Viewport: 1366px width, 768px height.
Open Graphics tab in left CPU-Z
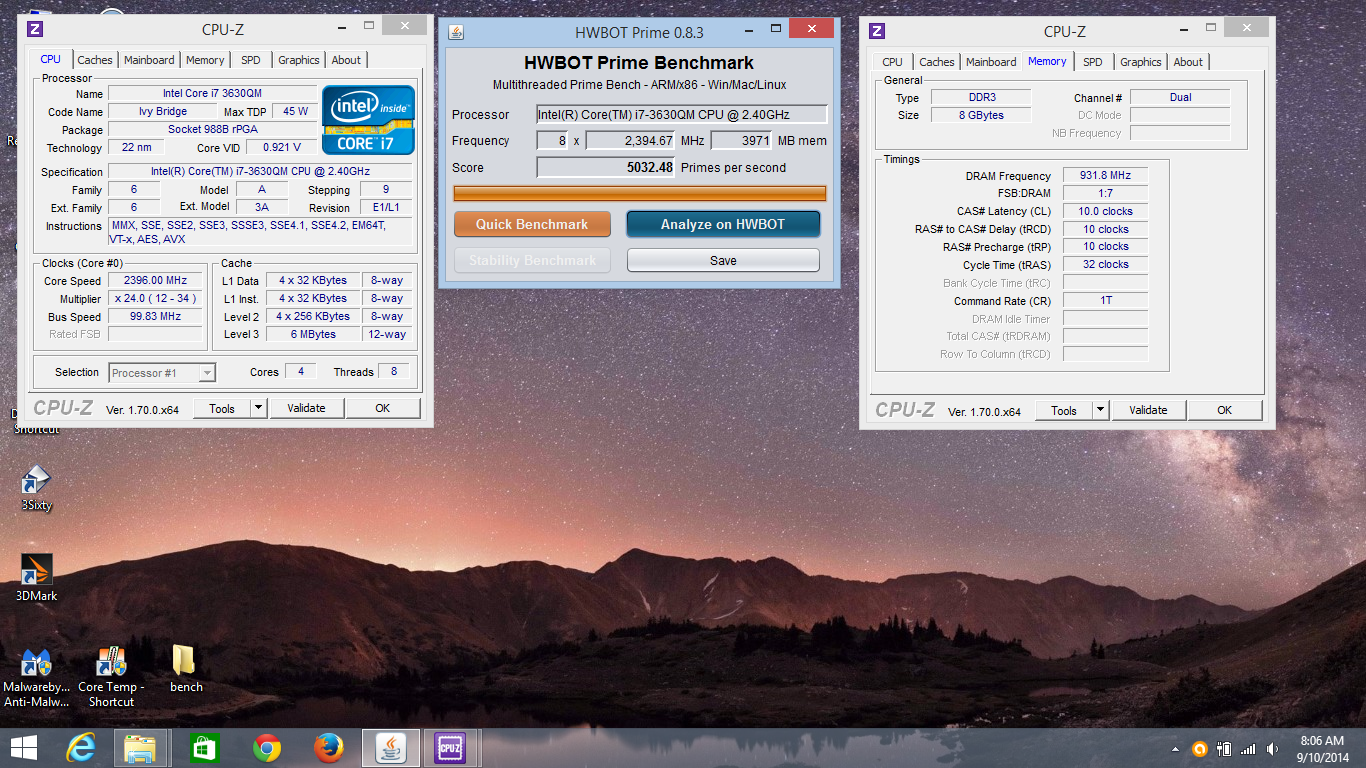tap(299, 60)
